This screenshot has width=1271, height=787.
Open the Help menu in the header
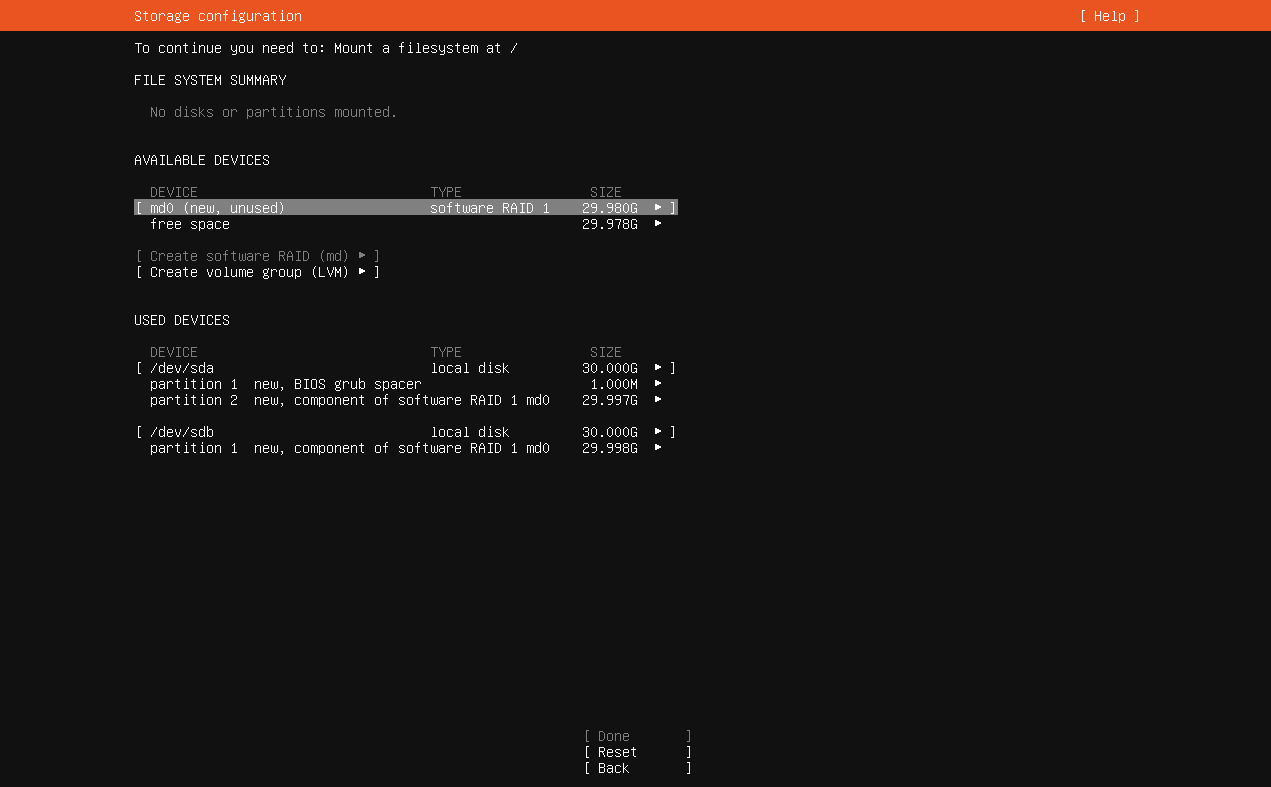pos(1109,16)
